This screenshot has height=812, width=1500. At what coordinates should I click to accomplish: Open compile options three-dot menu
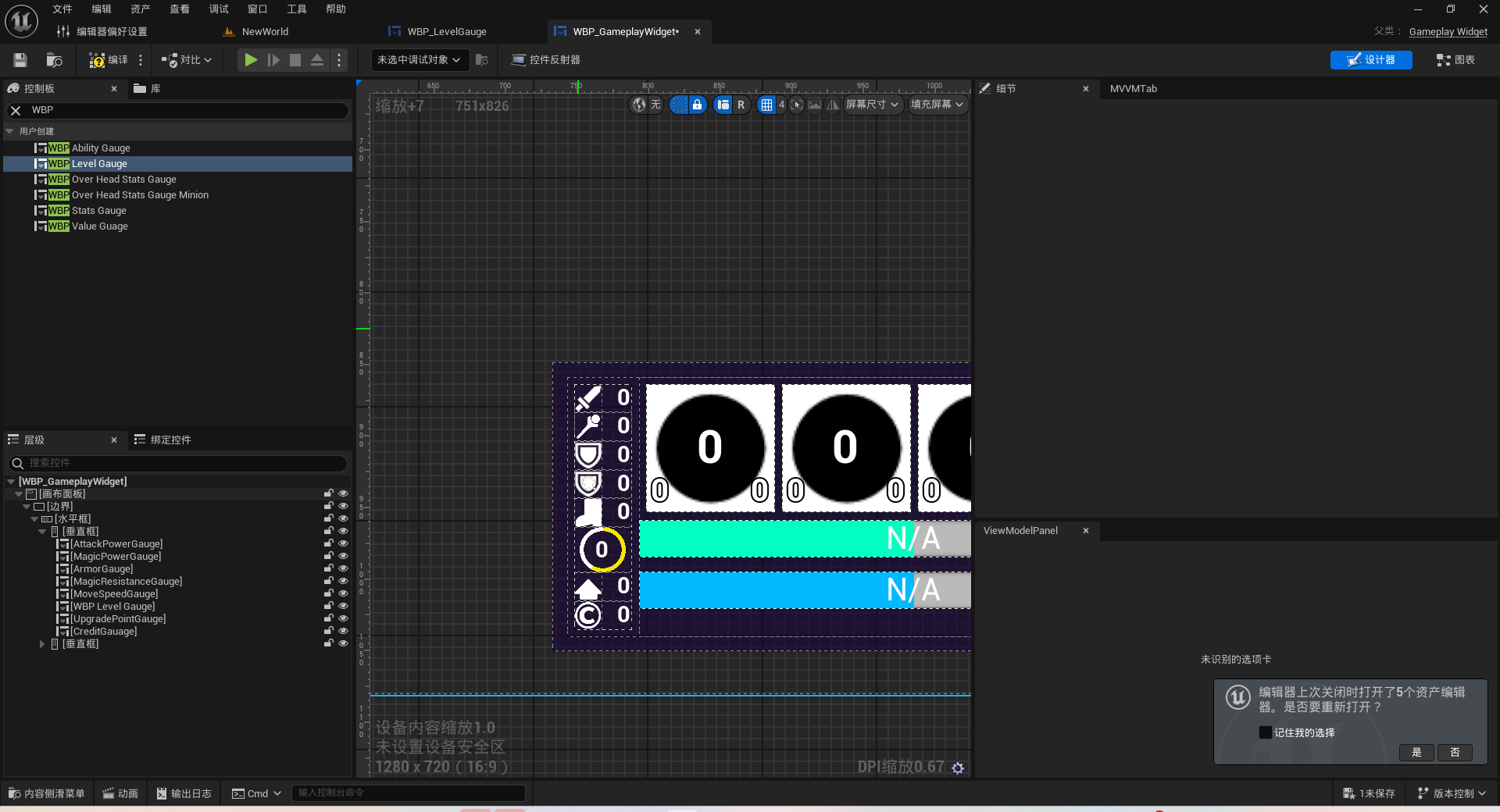coord(141,60)
